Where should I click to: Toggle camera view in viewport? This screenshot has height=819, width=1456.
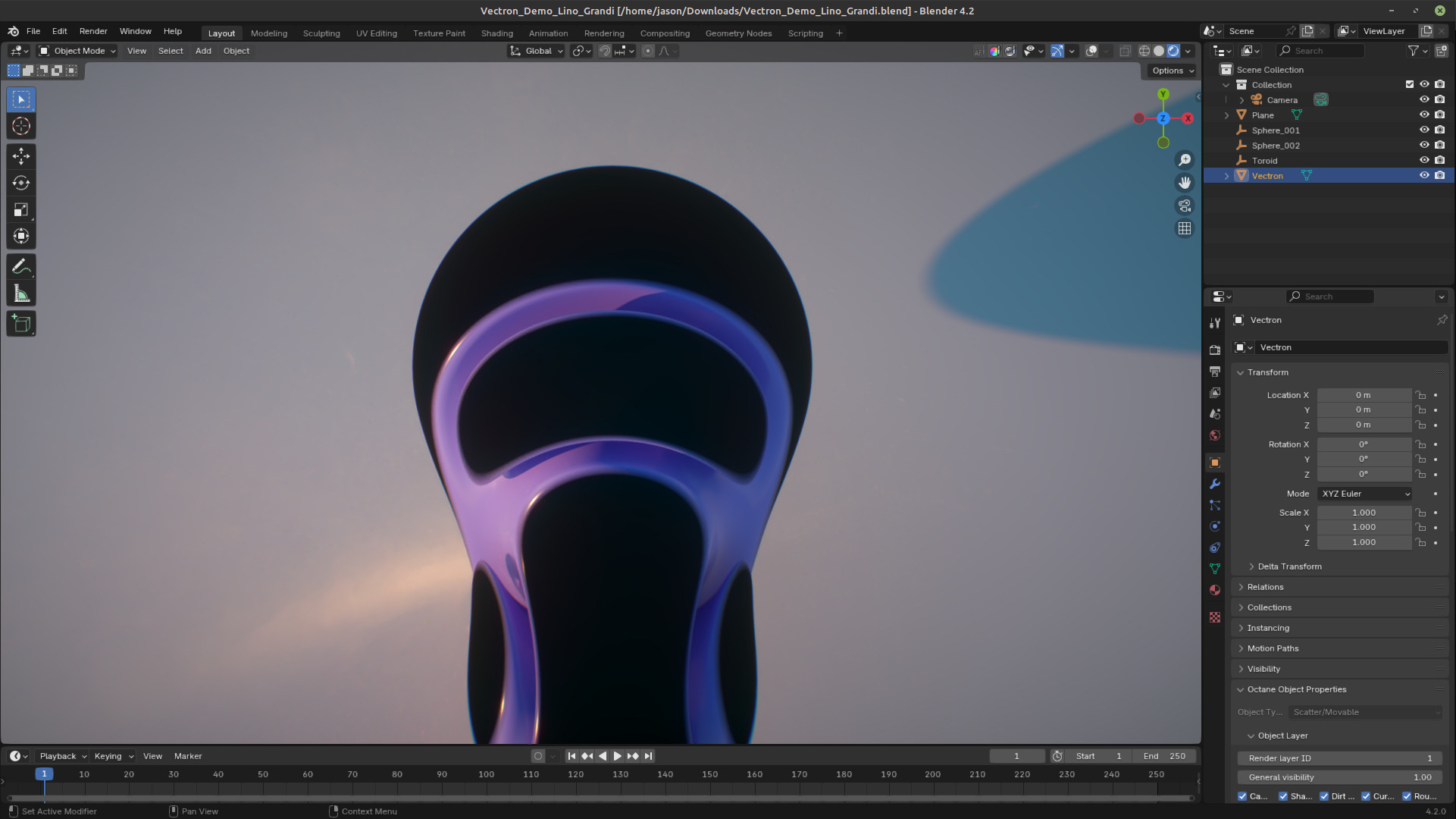click(x=1185, y=206)
